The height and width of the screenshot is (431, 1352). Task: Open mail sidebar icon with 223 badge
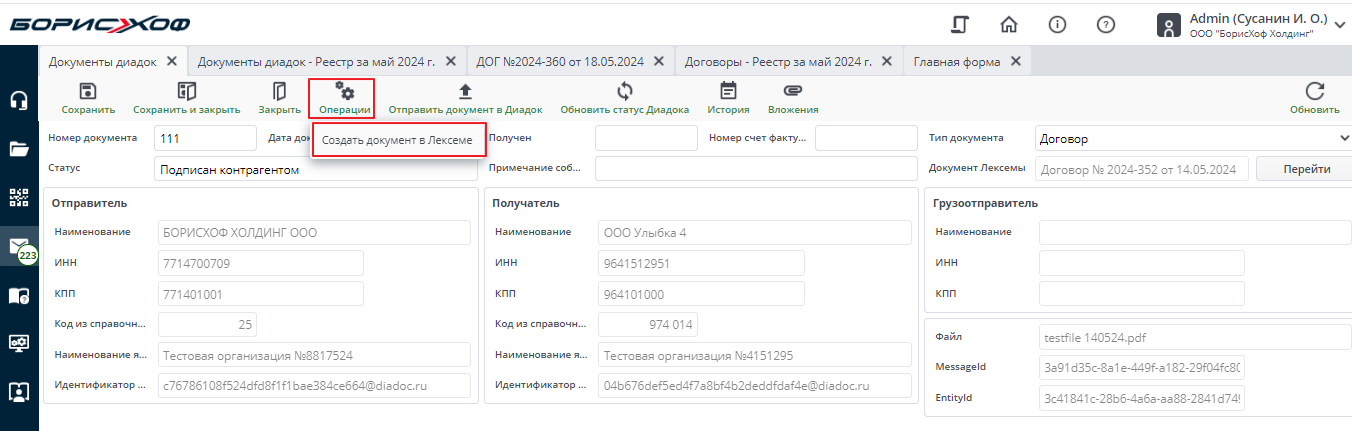click(19, 247)
